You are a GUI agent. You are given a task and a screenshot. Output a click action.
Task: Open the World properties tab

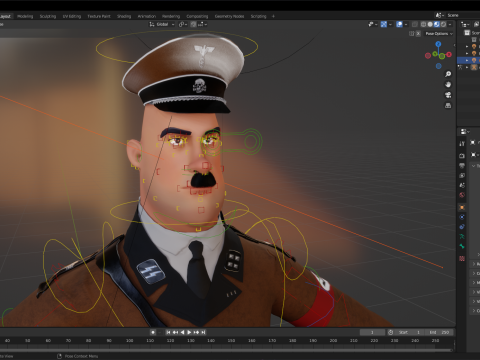point(462,195)
